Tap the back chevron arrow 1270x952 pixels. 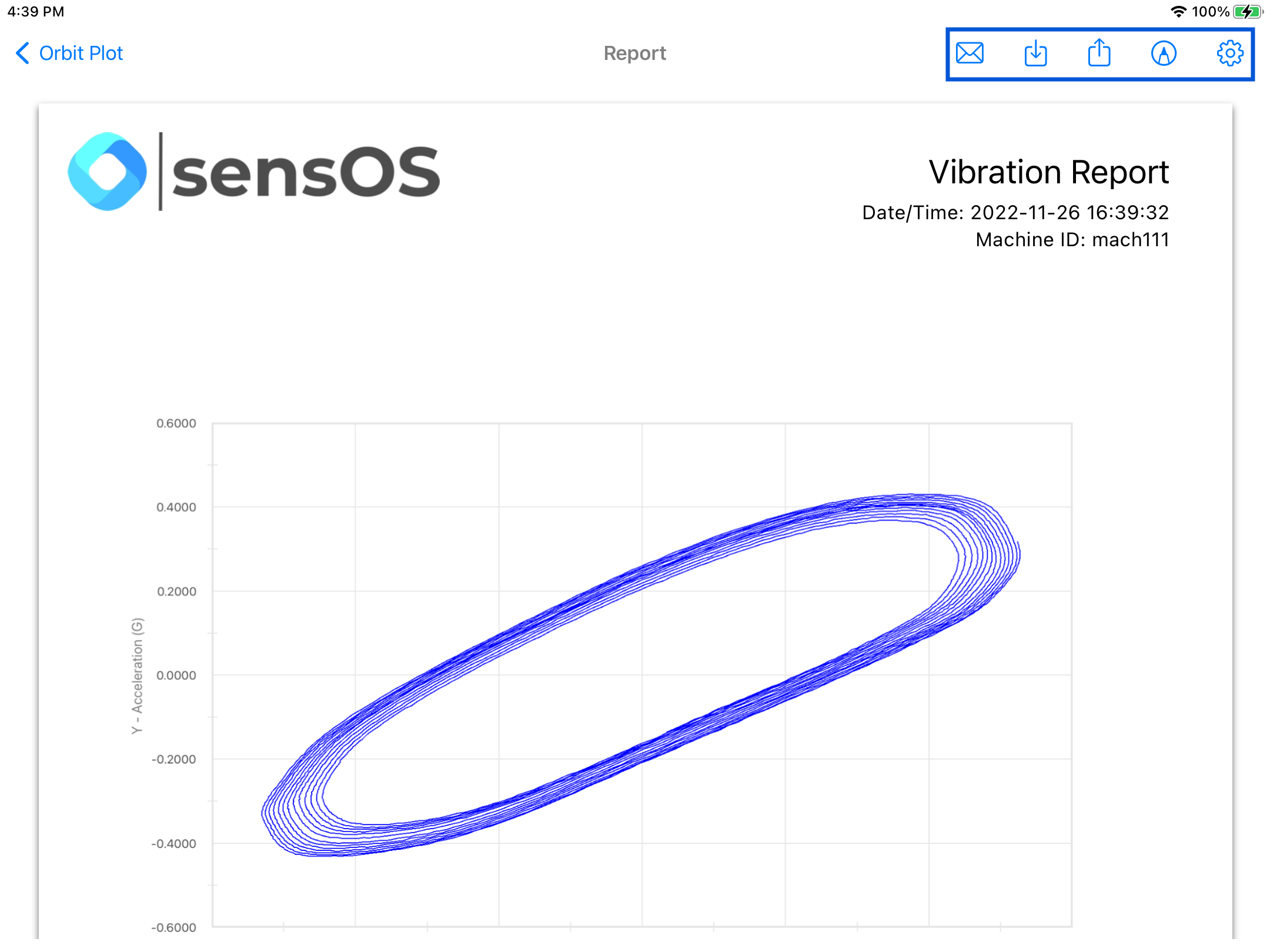[22, 53]
